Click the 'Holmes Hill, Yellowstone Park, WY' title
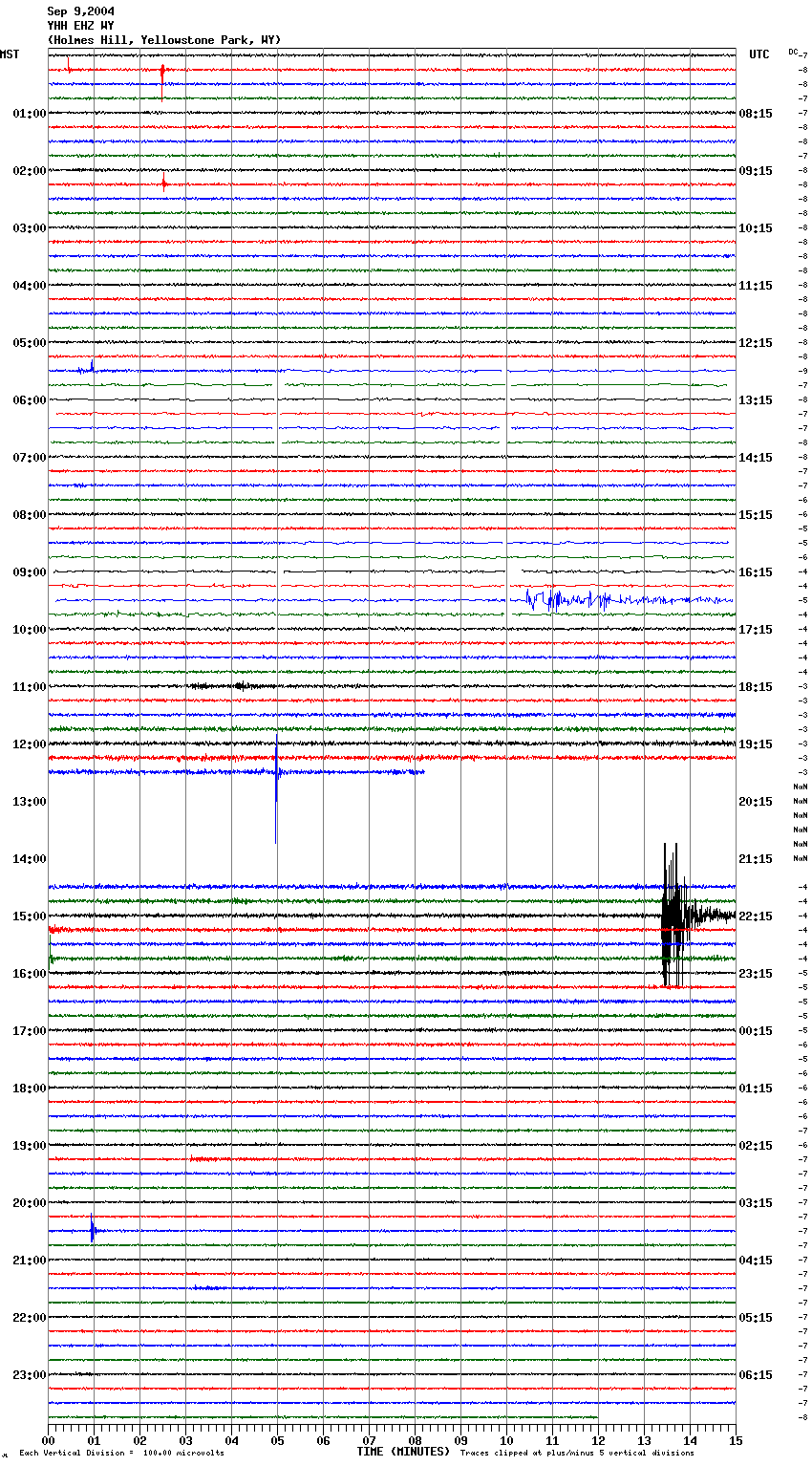This screenshot has width=812, height=1466. [163, 40]
